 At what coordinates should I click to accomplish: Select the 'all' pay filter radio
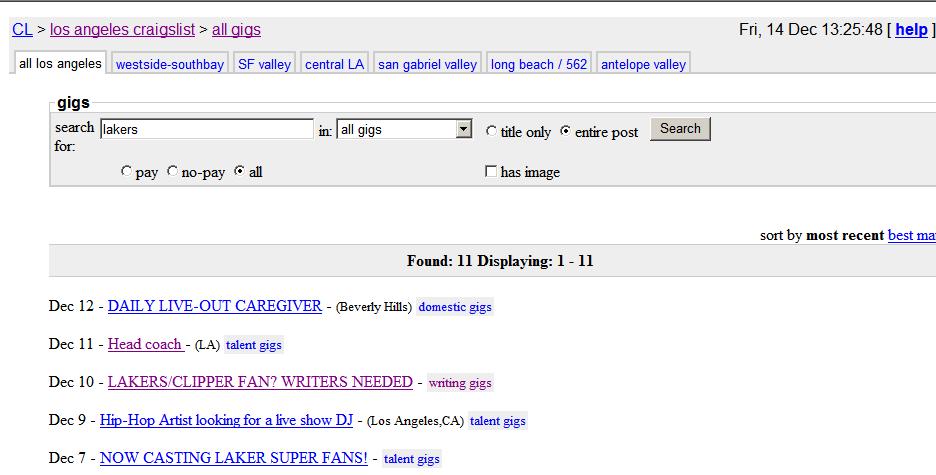pyautogui.click(x=239, y=172)
